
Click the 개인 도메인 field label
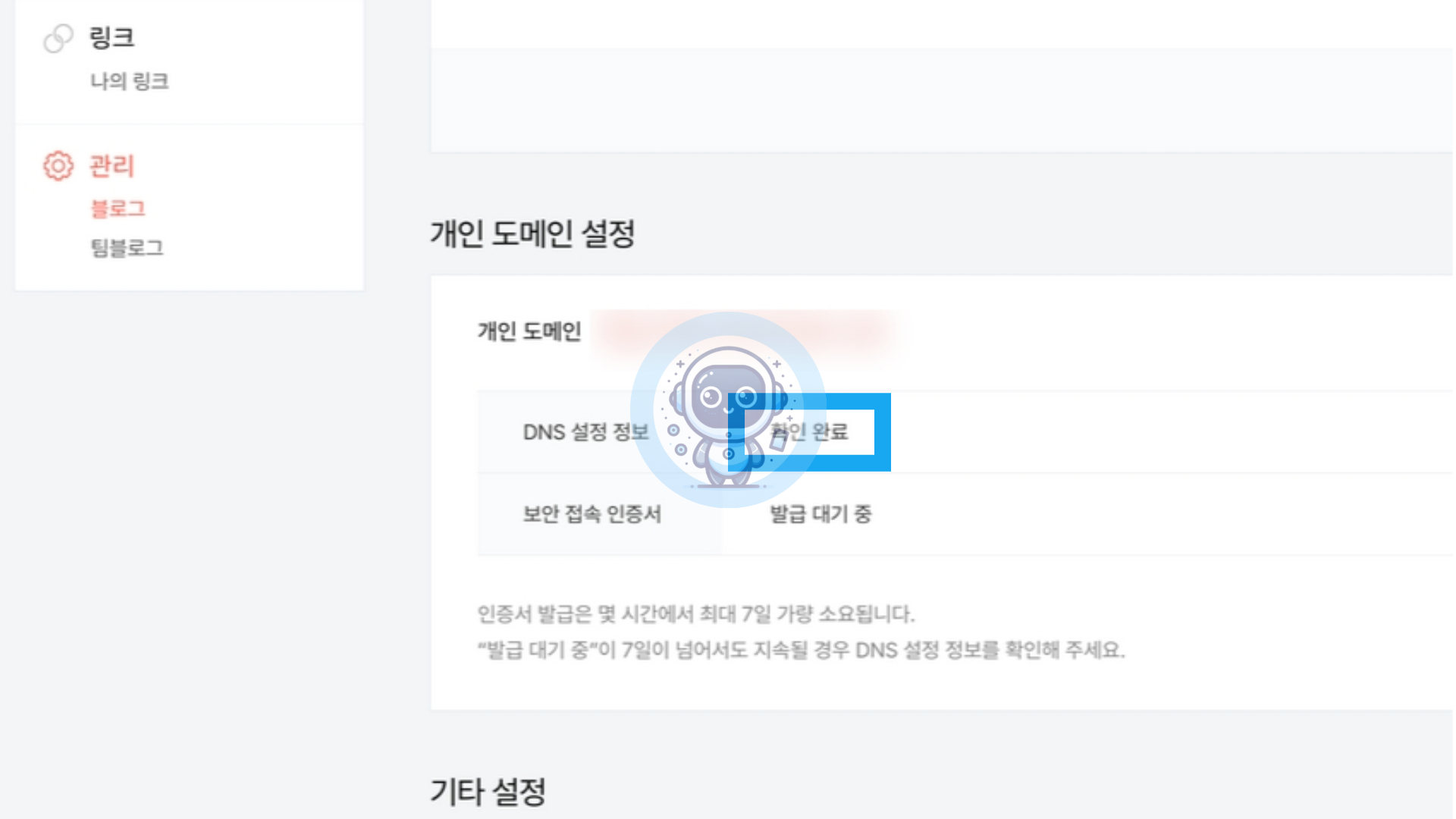click(529, 331)
